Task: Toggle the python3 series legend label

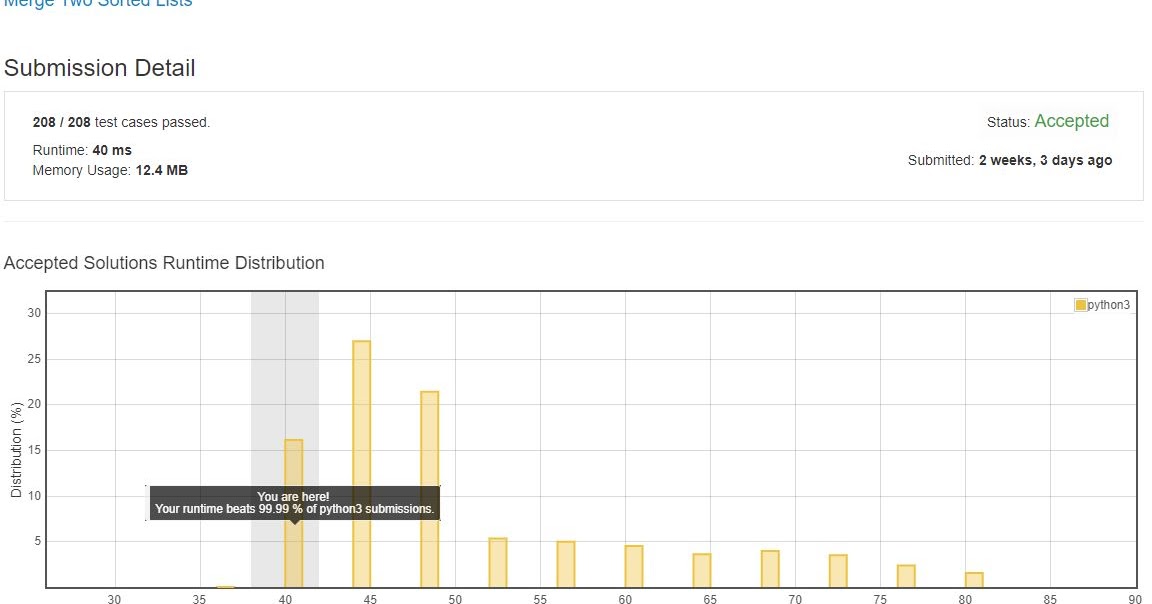Action: [1108, 305]
